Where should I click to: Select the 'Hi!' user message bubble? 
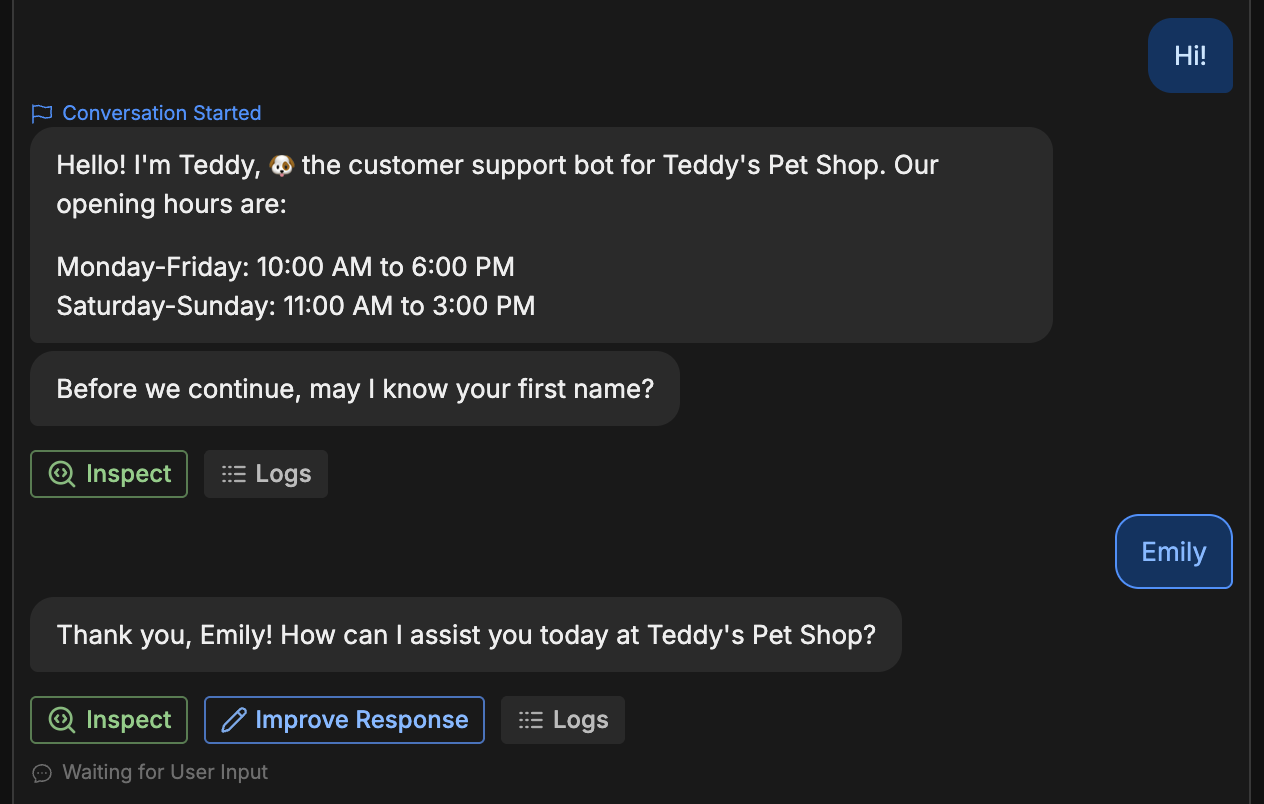pos(1190,55)
